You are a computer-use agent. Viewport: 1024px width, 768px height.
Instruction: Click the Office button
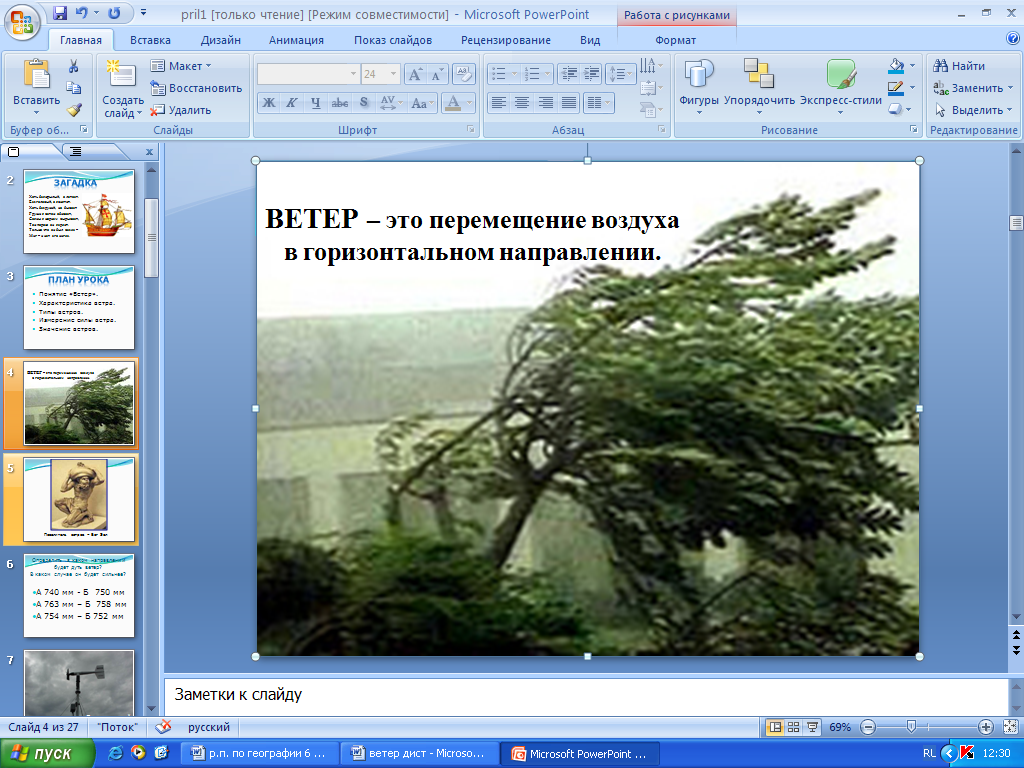tap(22, 23)
